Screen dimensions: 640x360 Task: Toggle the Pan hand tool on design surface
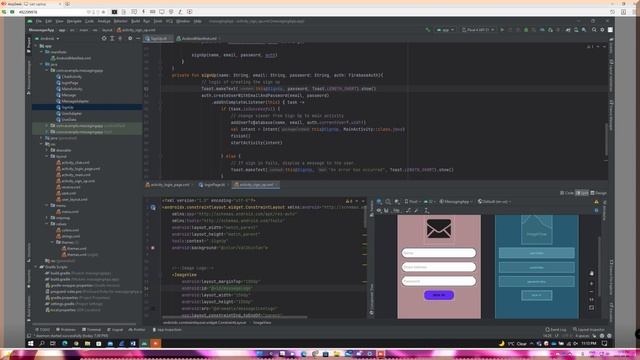click(x=591, y=273)
